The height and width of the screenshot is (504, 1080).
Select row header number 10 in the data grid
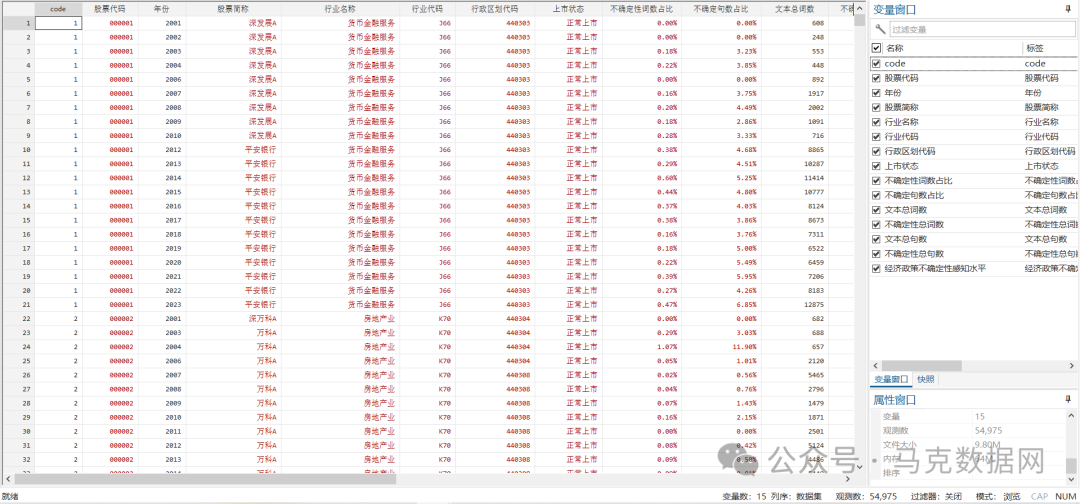click(17, 149)
